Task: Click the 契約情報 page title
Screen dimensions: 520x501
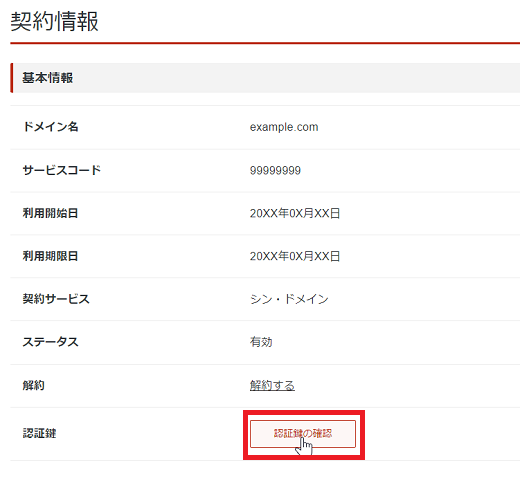Action: [x=54, y=21]
